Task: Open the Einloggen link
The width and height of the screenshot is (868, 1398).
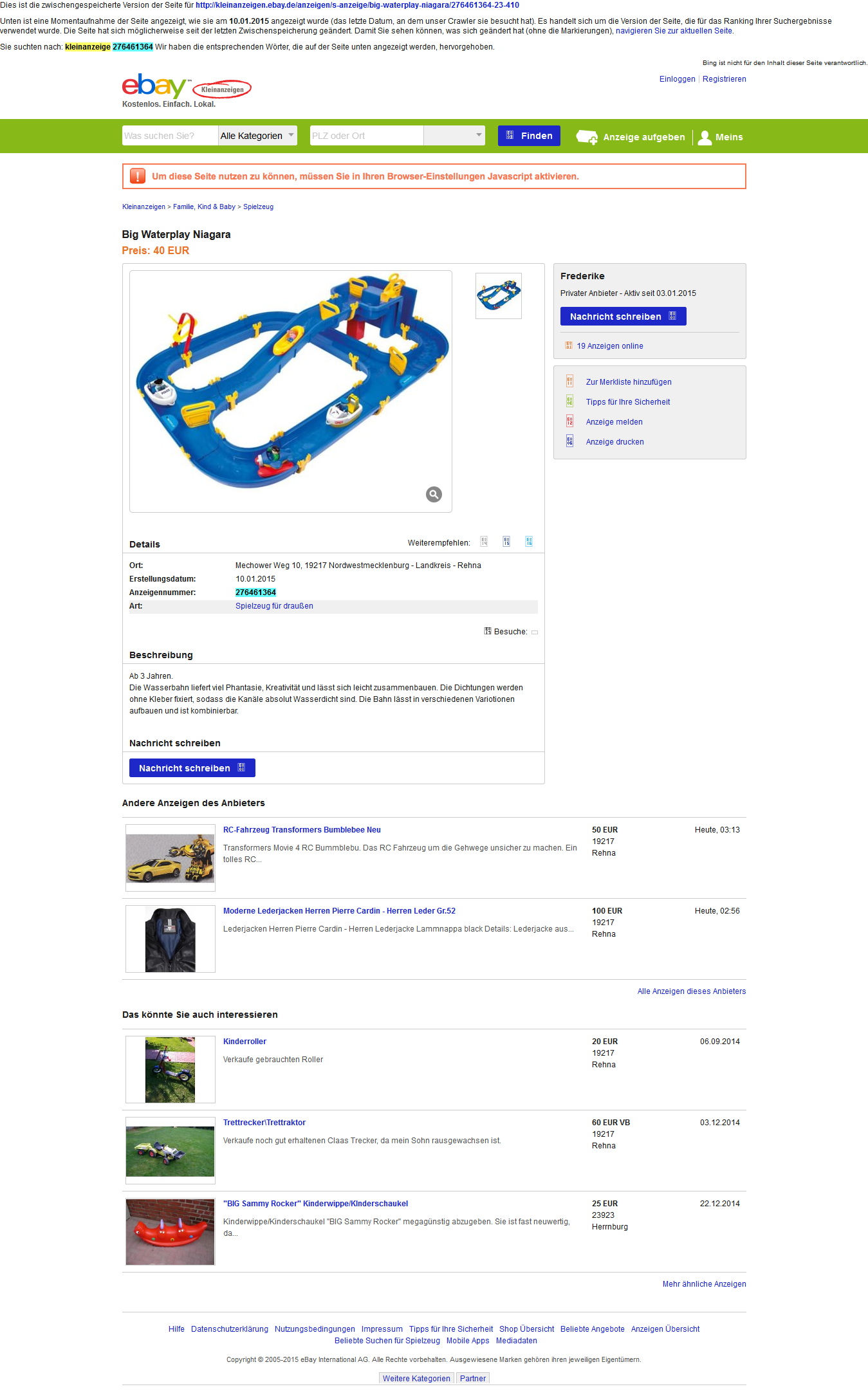Action: tap(677, 79)
